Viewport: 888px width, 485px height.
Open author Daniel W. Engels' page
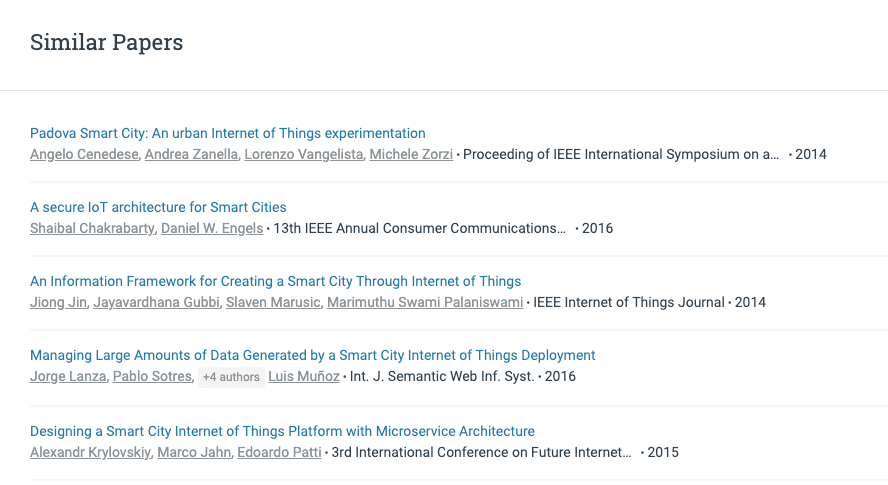212,228
